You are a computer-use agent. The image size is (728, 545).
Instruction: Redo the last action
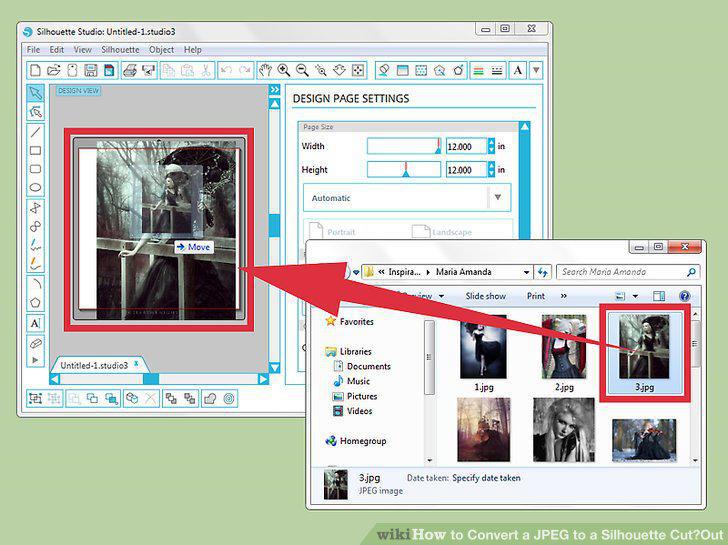pos(245,70)
